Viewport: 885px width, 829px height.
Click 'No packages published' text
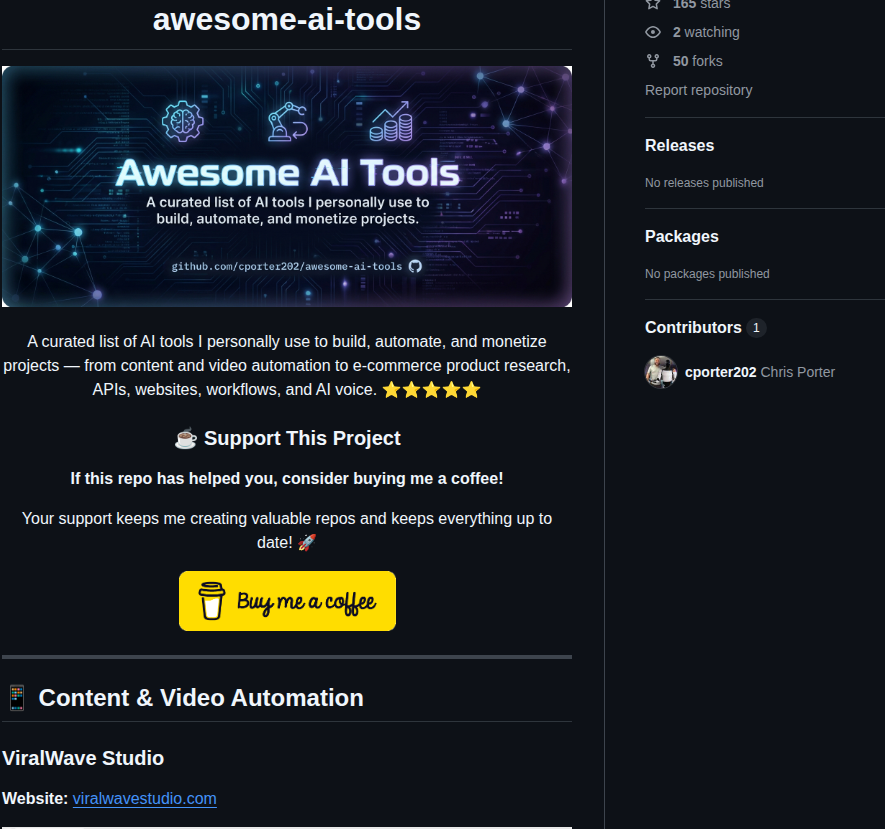tap(707, 274)
